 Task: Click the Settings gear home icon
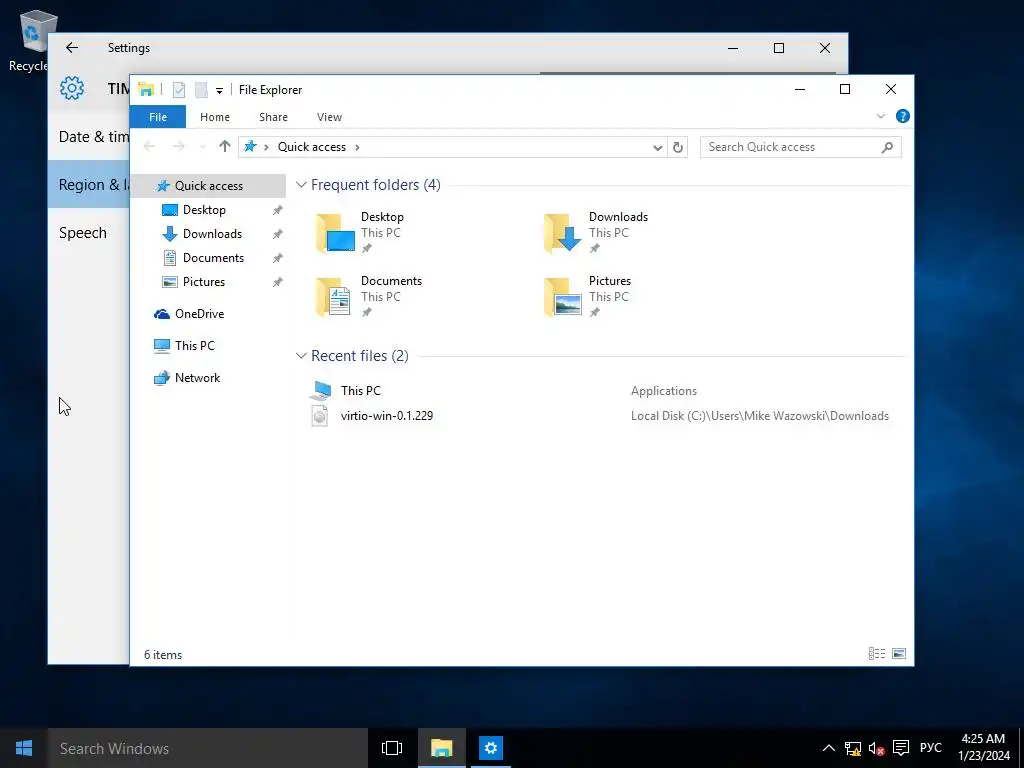[72, 88]
